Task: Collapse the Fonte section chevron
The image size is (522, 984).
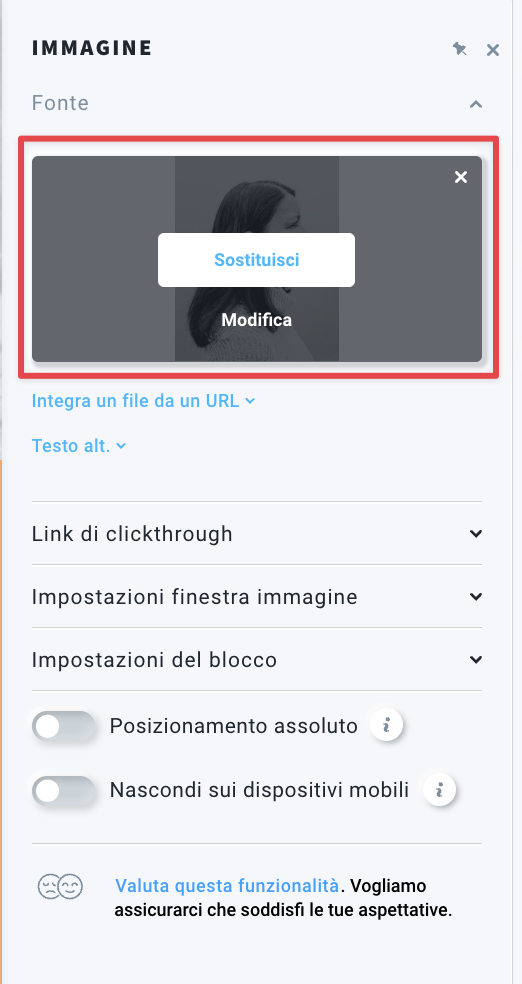Action: click(476, 104)
